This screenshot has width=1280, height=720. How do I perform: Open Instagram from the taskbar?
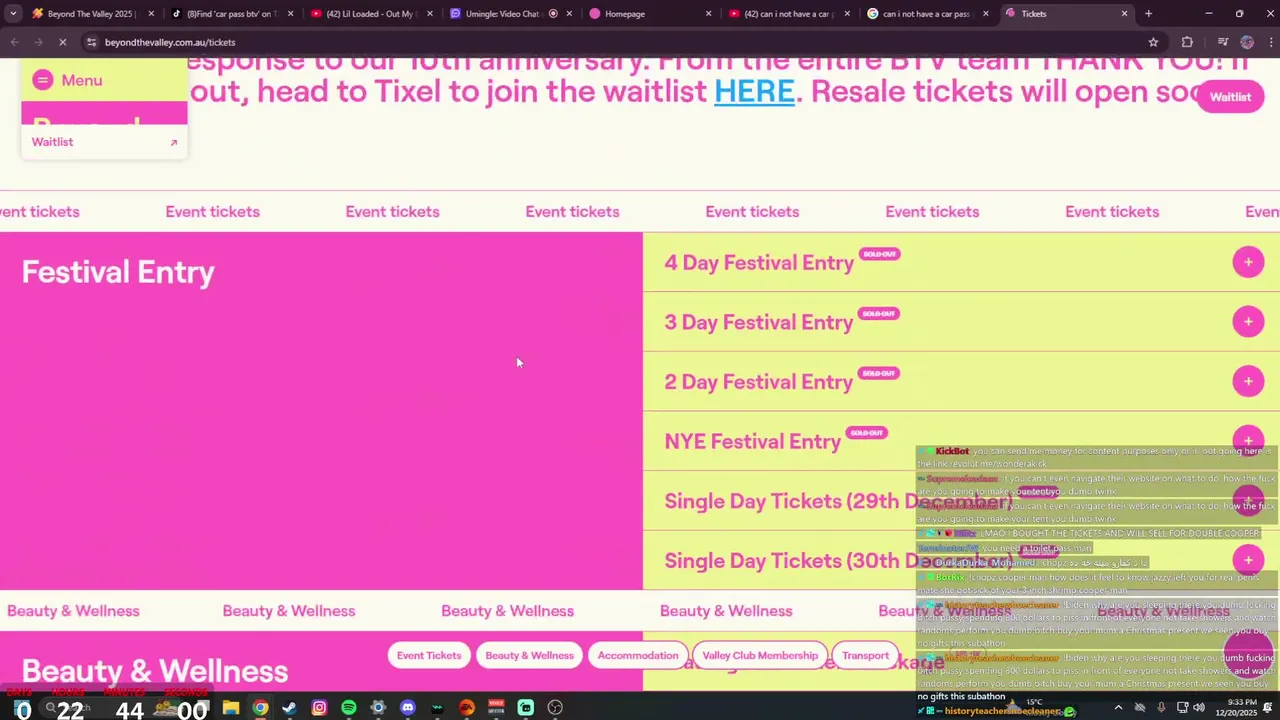point(319,708)
